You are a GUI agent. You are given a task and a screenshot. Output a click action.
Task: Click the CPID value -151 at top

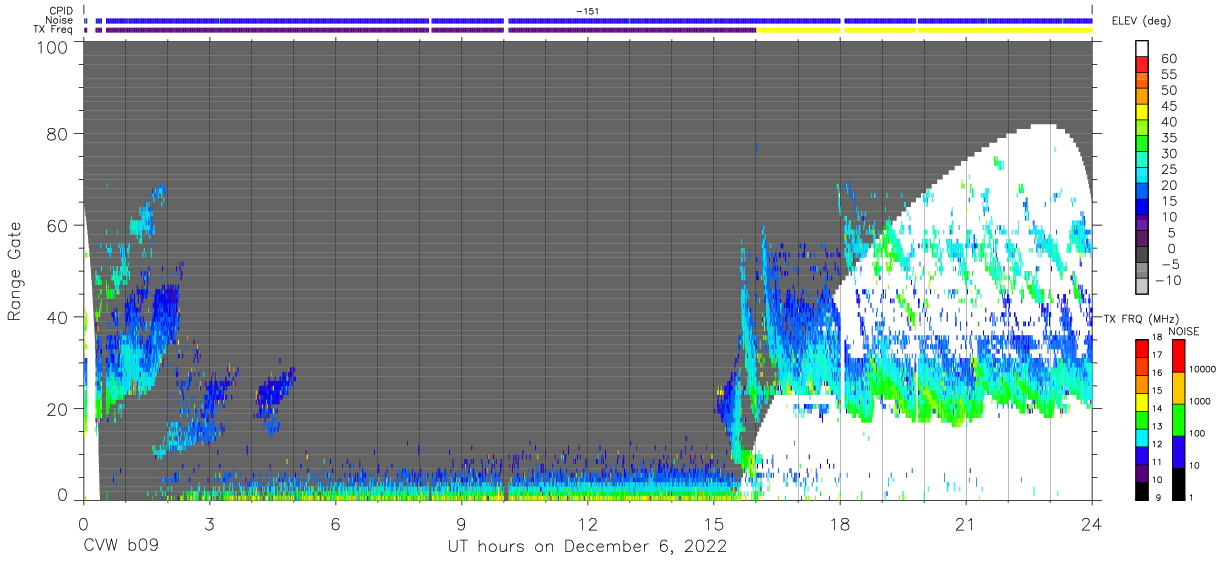coord(588,11)
